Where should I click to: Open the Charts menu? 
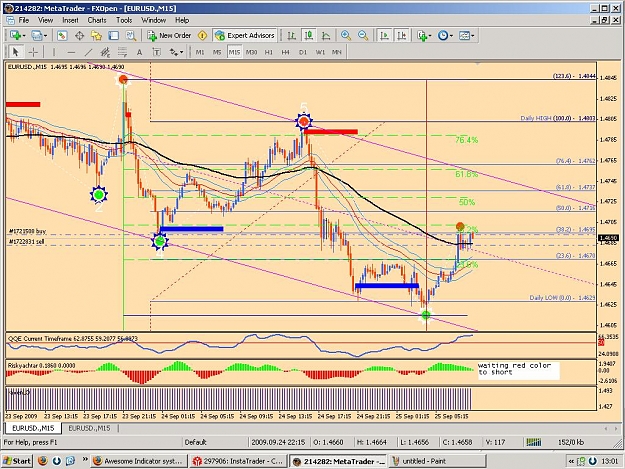(96, 20)
